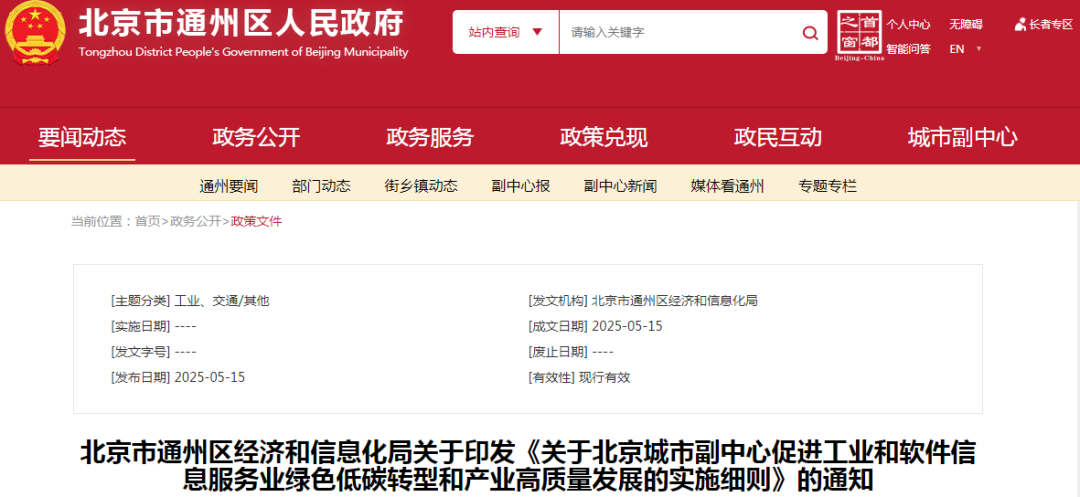
Task: Click the English subtitle Tongzhou District People's Government
Action: tap(243, 52)
